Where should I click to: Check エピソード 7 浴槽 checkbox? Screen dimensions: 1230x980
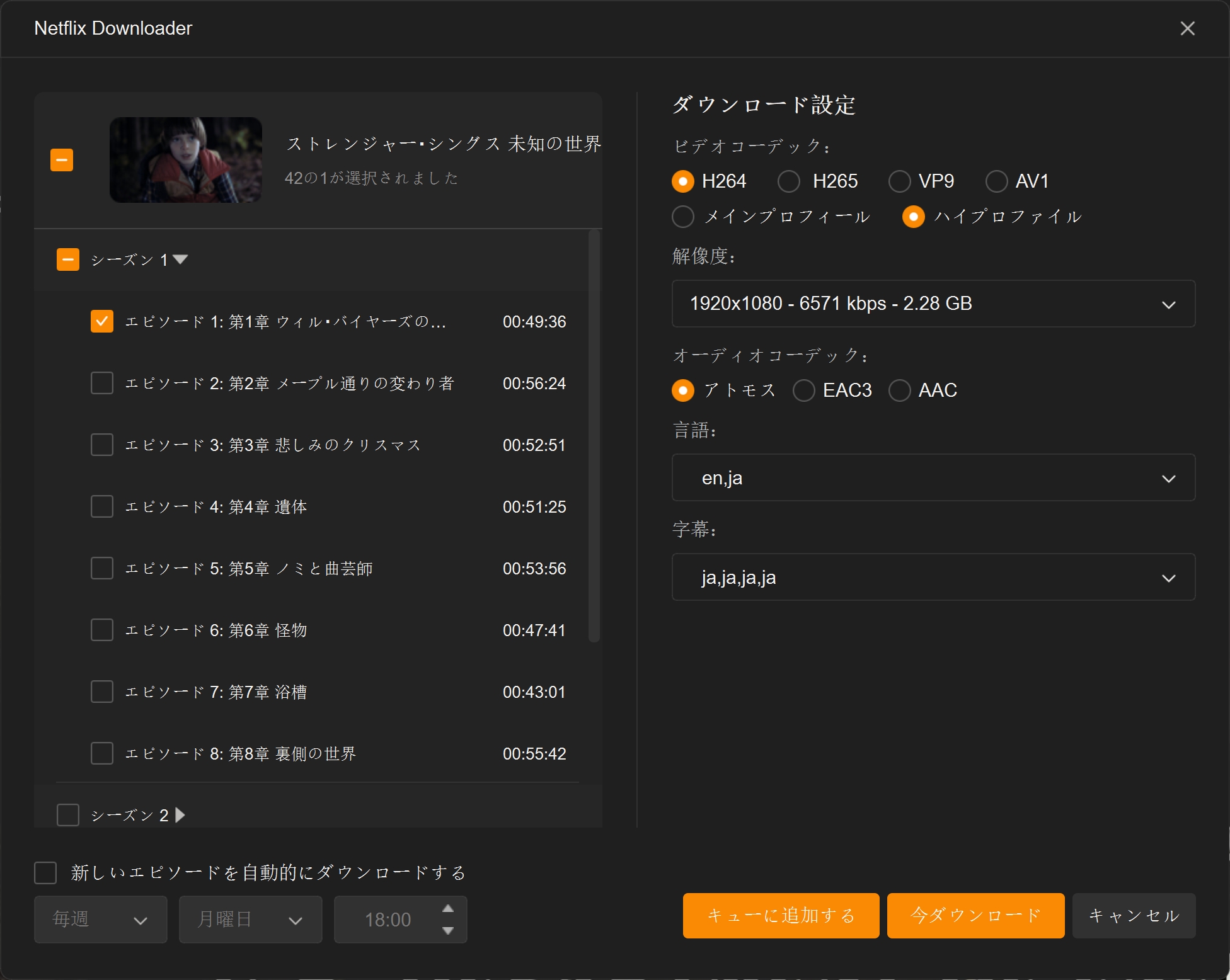coord(102,692)
